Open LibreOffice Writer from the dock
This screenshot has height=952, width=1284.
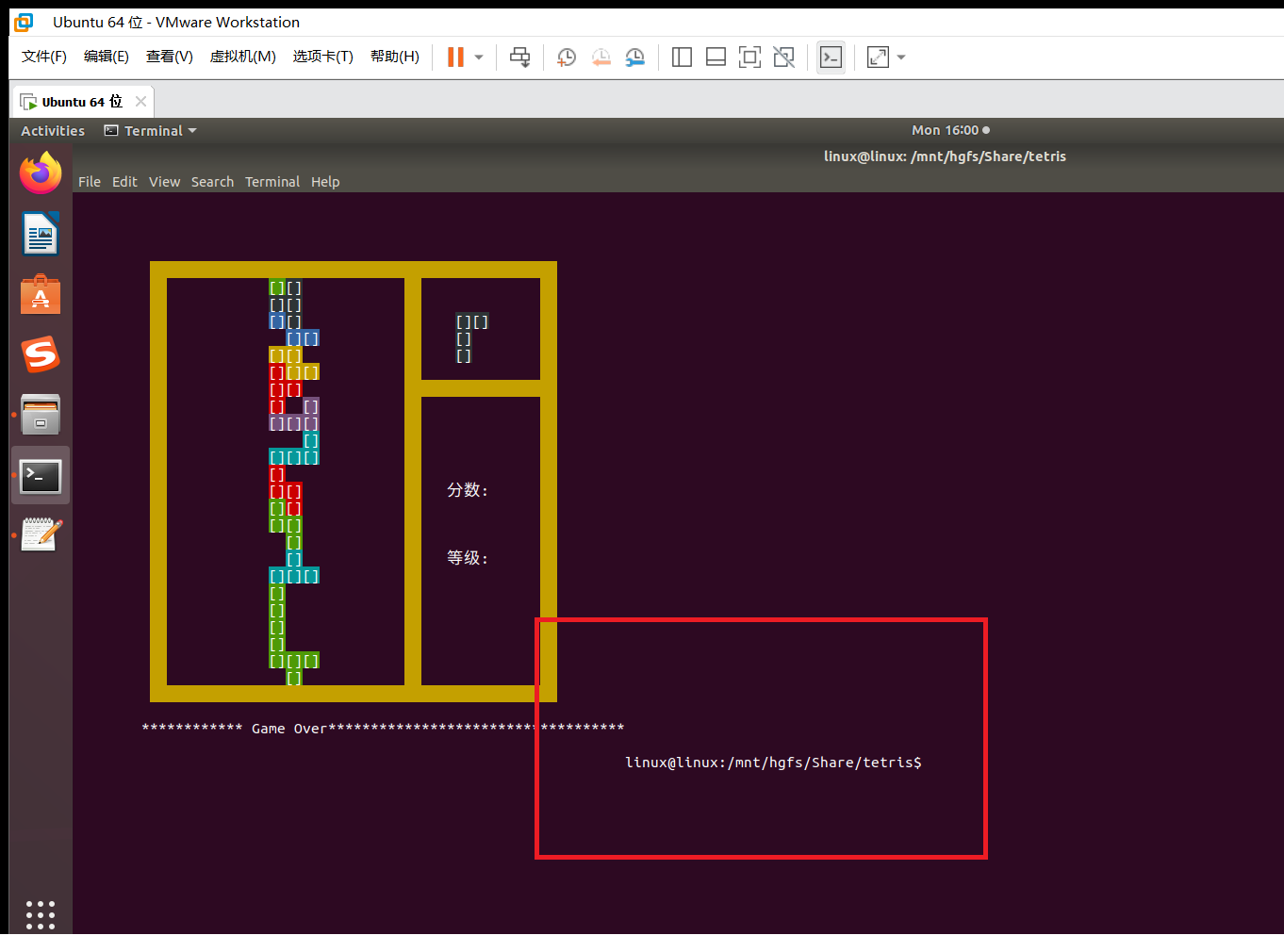pos(41,234)
